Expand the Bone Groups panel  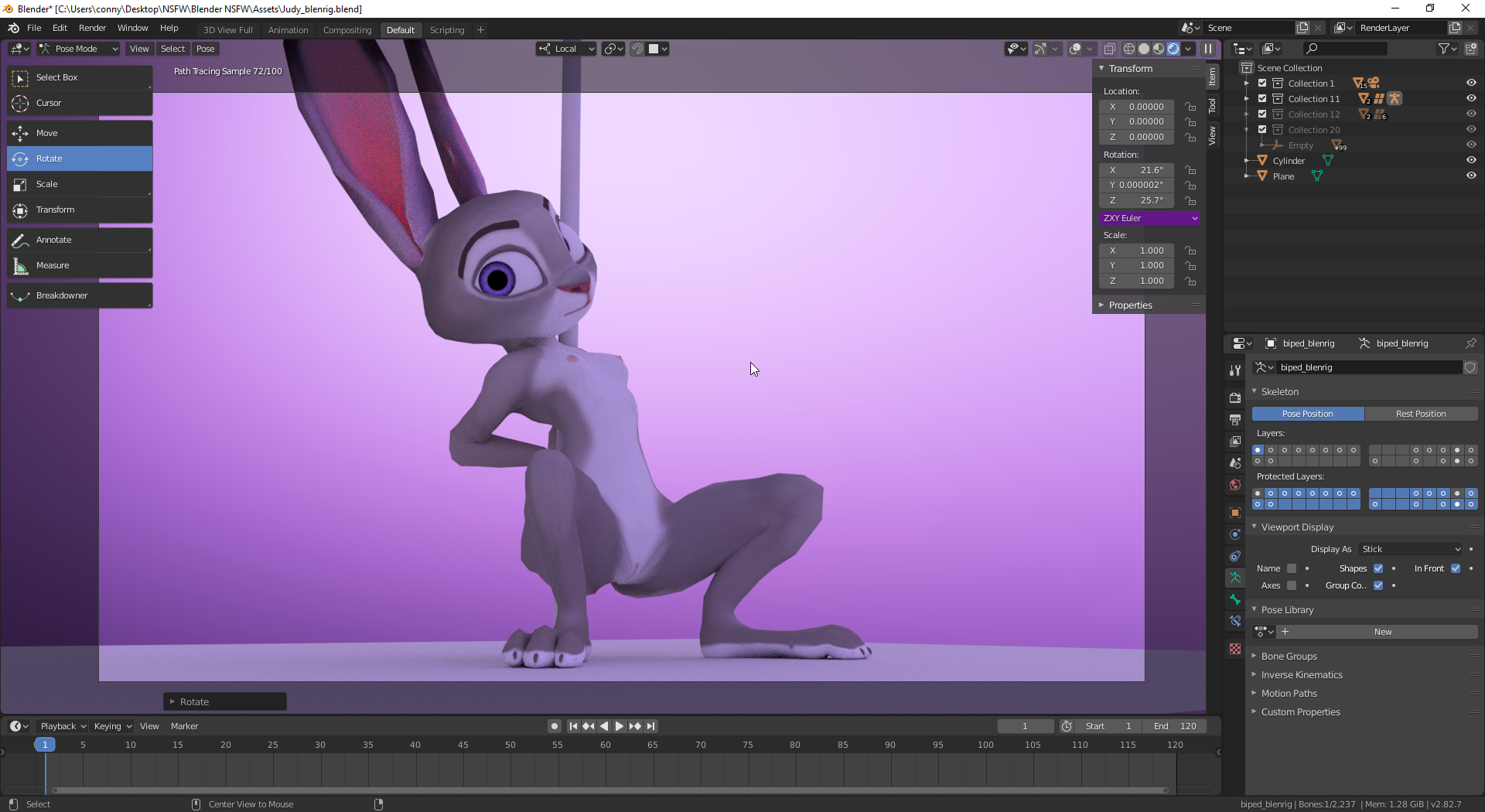[1289, 656]
